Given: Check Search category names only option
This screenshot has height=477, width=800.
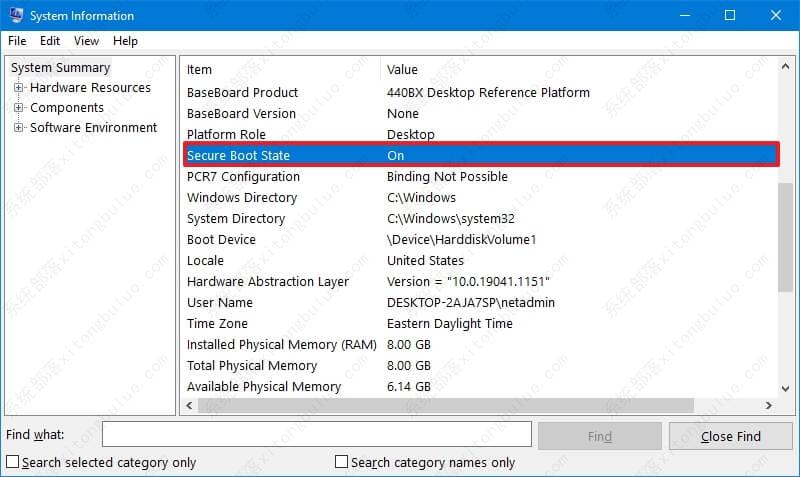Looking at the screenshot, I should (342, 462).
